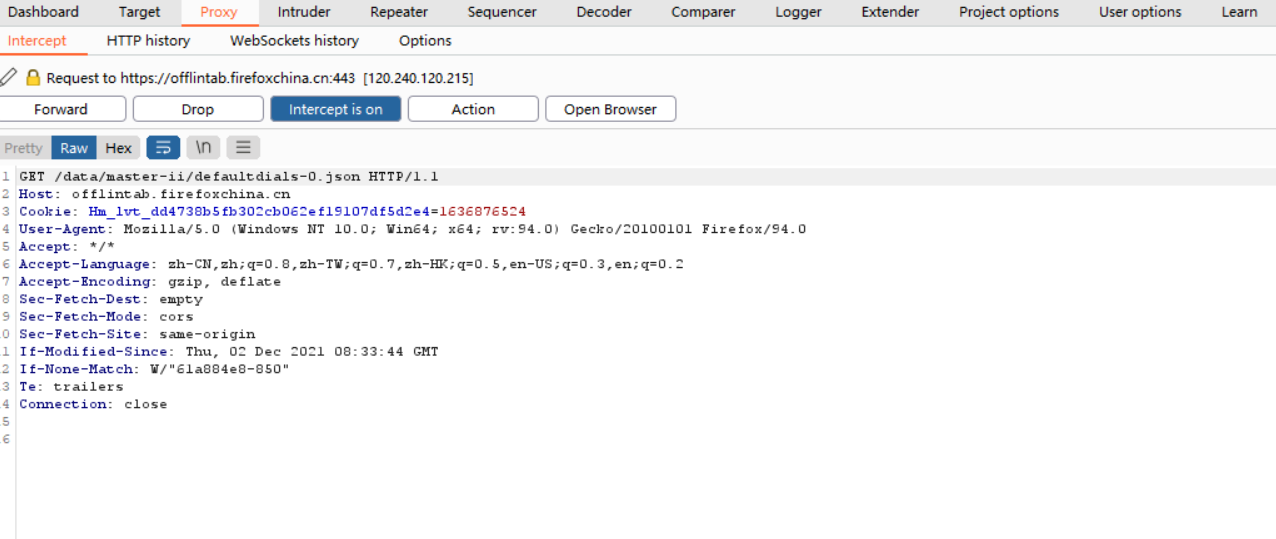Image resolution: width=1276 pixels, height=539 pixels.
Task: Open the proxy Options sub-tab
Action: click(425, 41)
